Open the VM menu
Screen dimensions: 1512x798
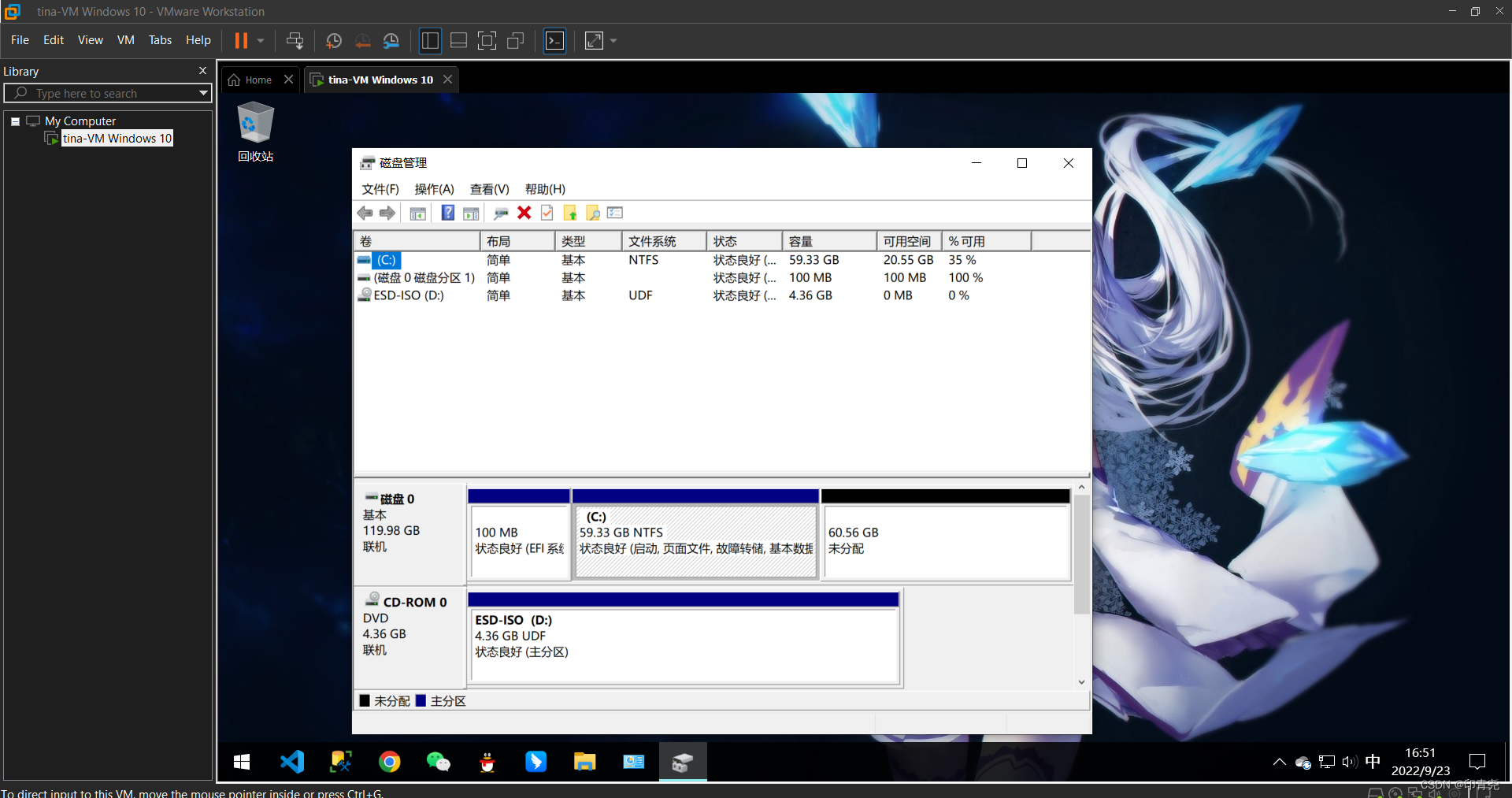(126, 40)
